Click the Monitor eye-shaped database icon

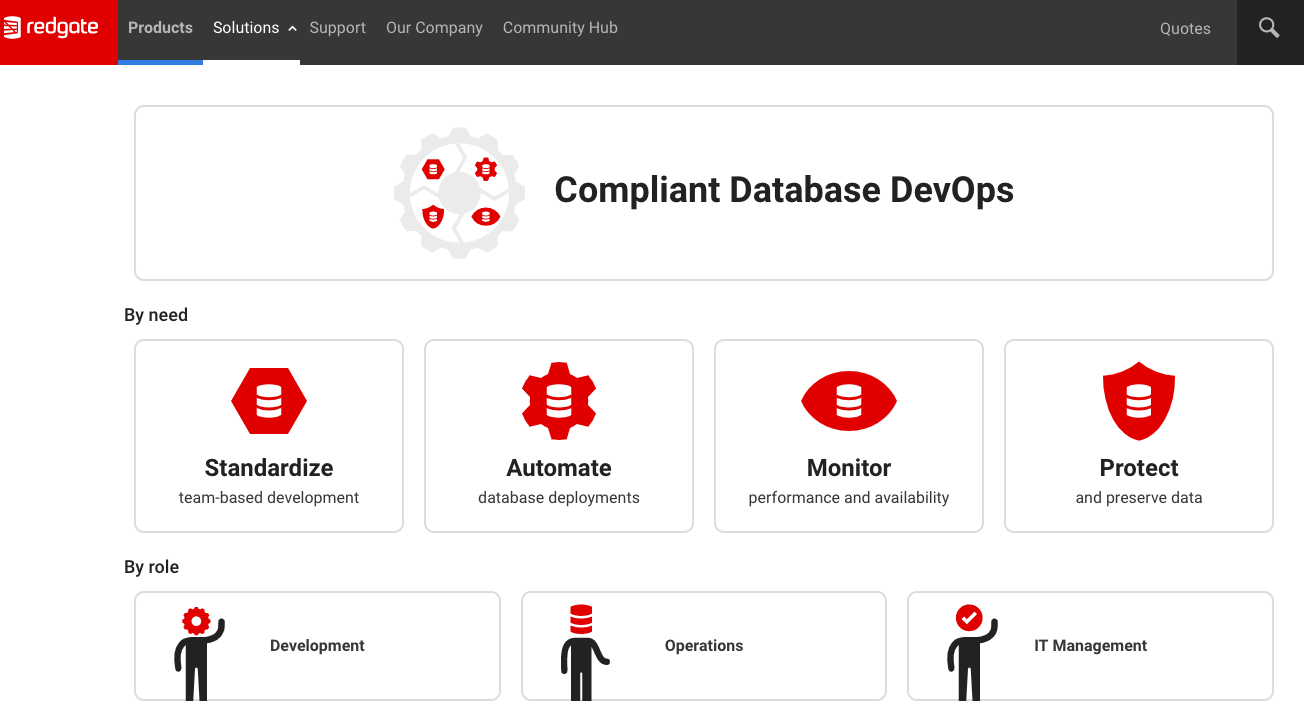click(x=848, y=401)
